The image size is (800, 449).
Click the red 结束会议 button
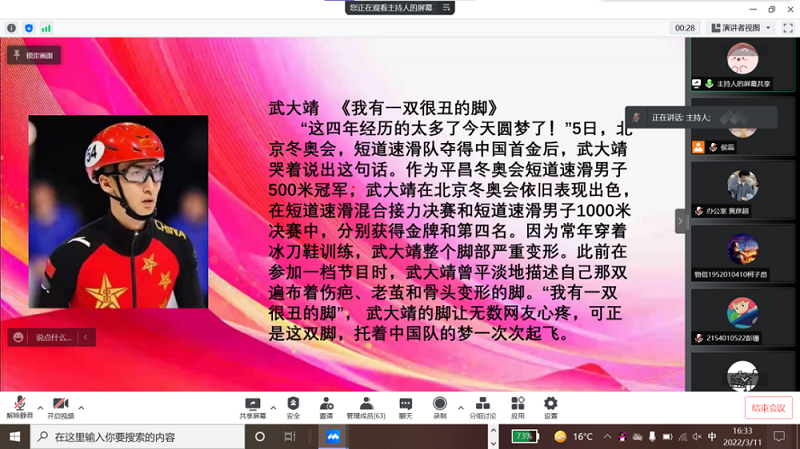(x=768, y=408)
